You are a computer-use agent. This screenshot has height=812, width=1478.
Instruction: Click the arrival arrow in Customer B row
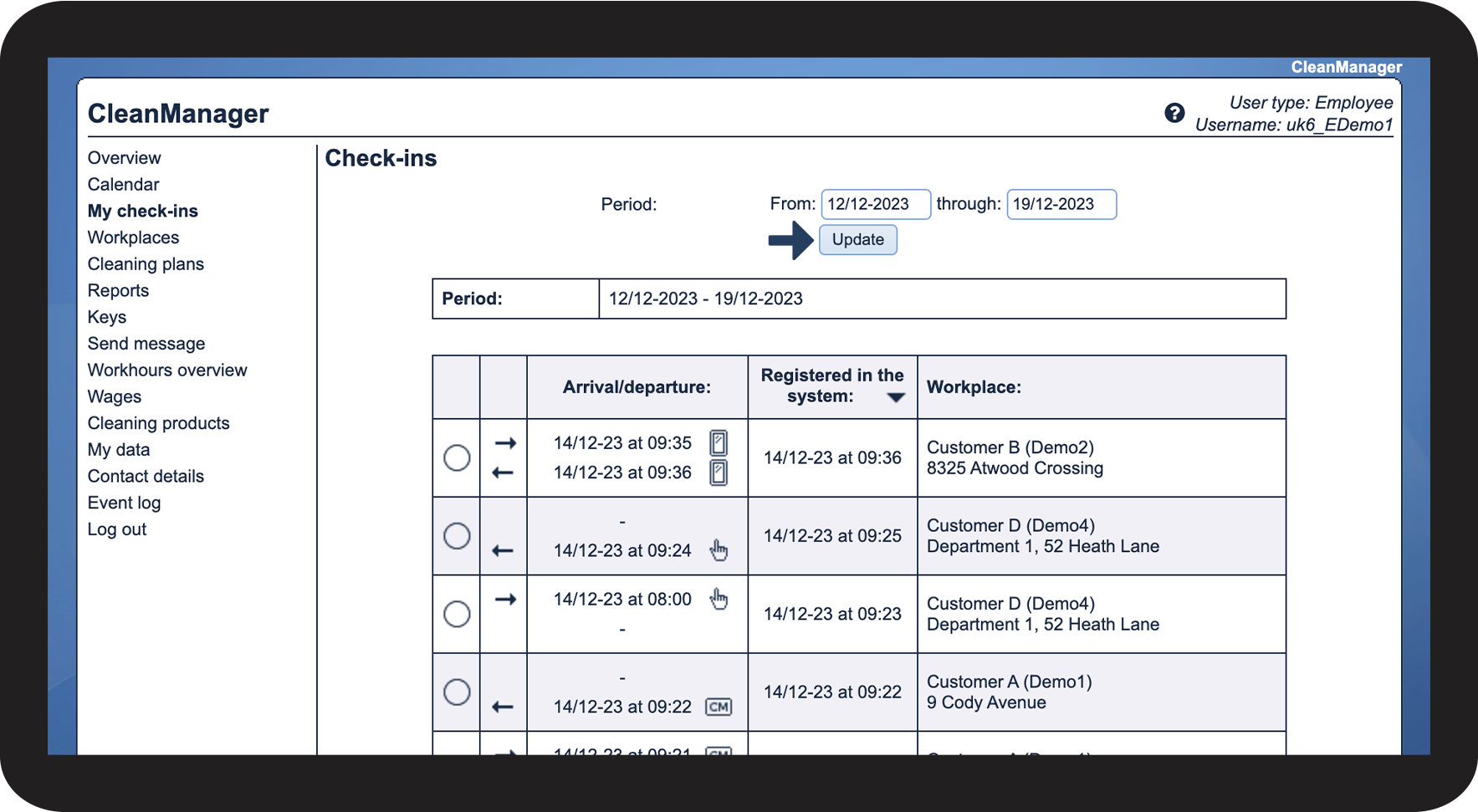[505, 443]
